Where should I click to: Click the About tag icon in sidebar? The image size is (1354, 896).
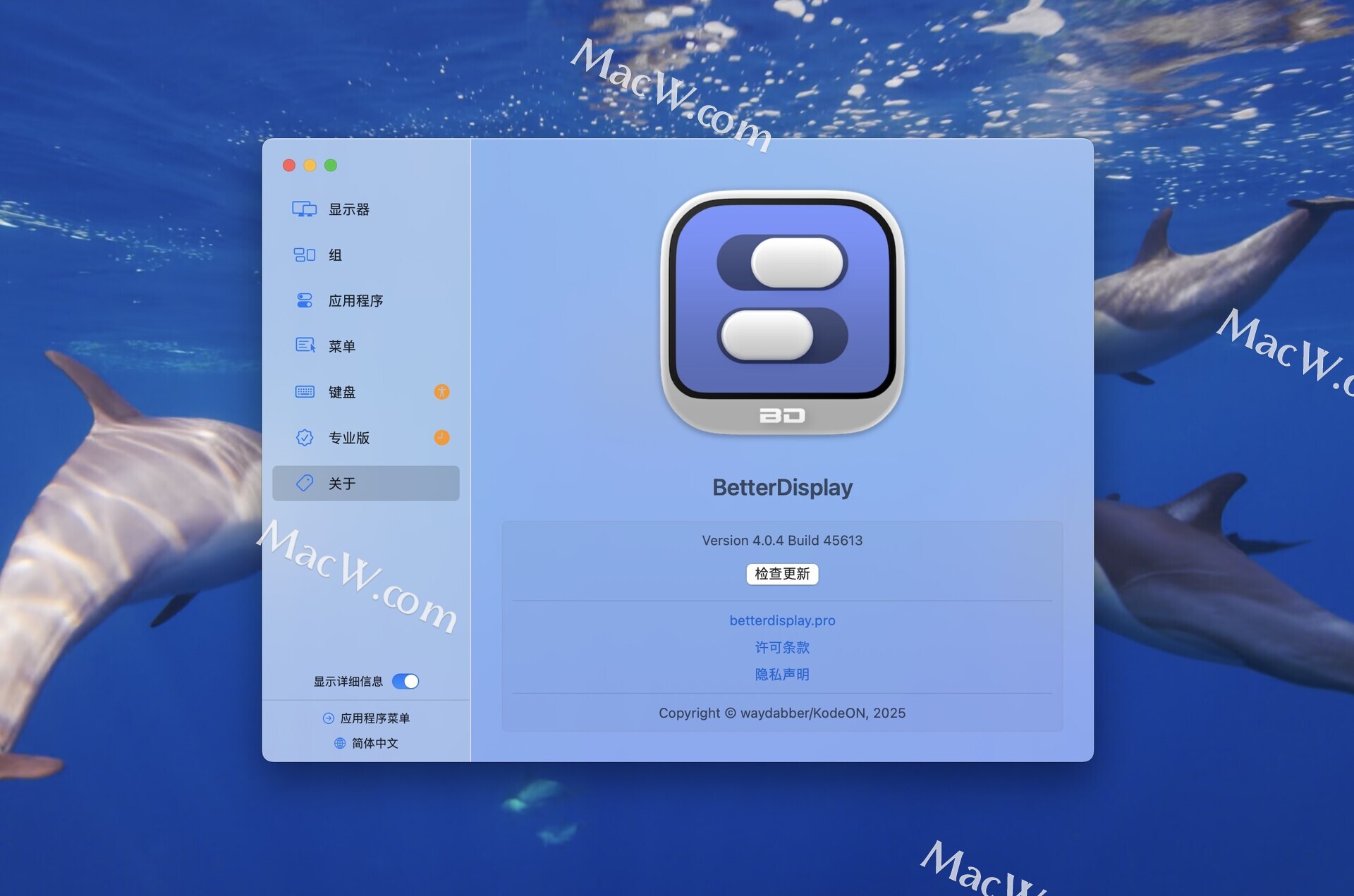(304, 483)
